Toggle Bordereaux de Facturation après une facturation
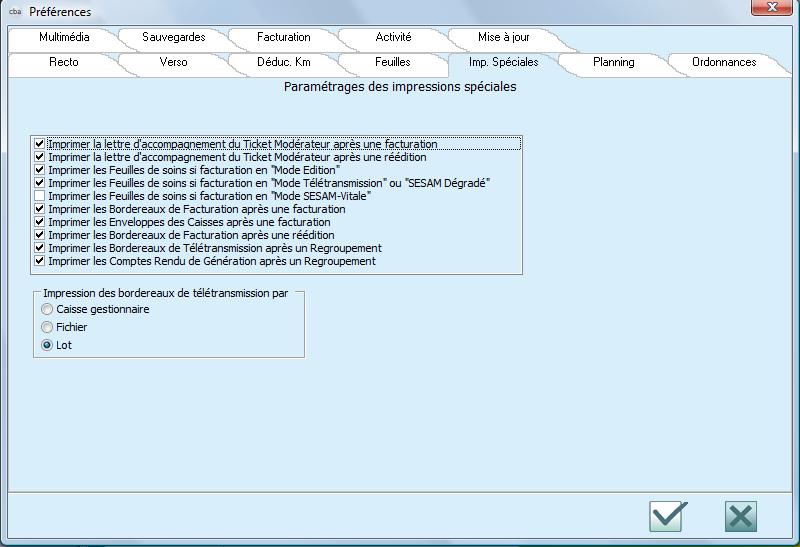Image resolution: width=800 pixels, height=547 pixels. 39,209
